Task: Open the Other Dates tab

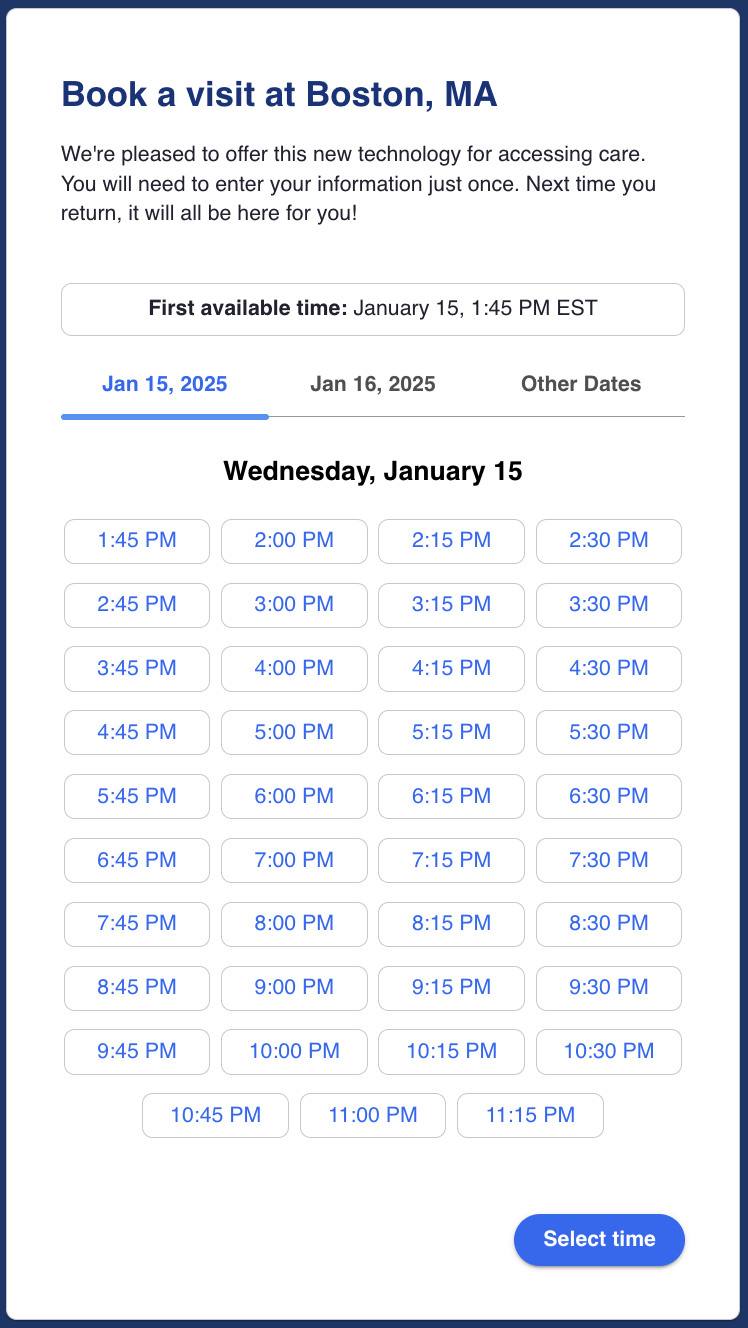Action: (581, 384)
